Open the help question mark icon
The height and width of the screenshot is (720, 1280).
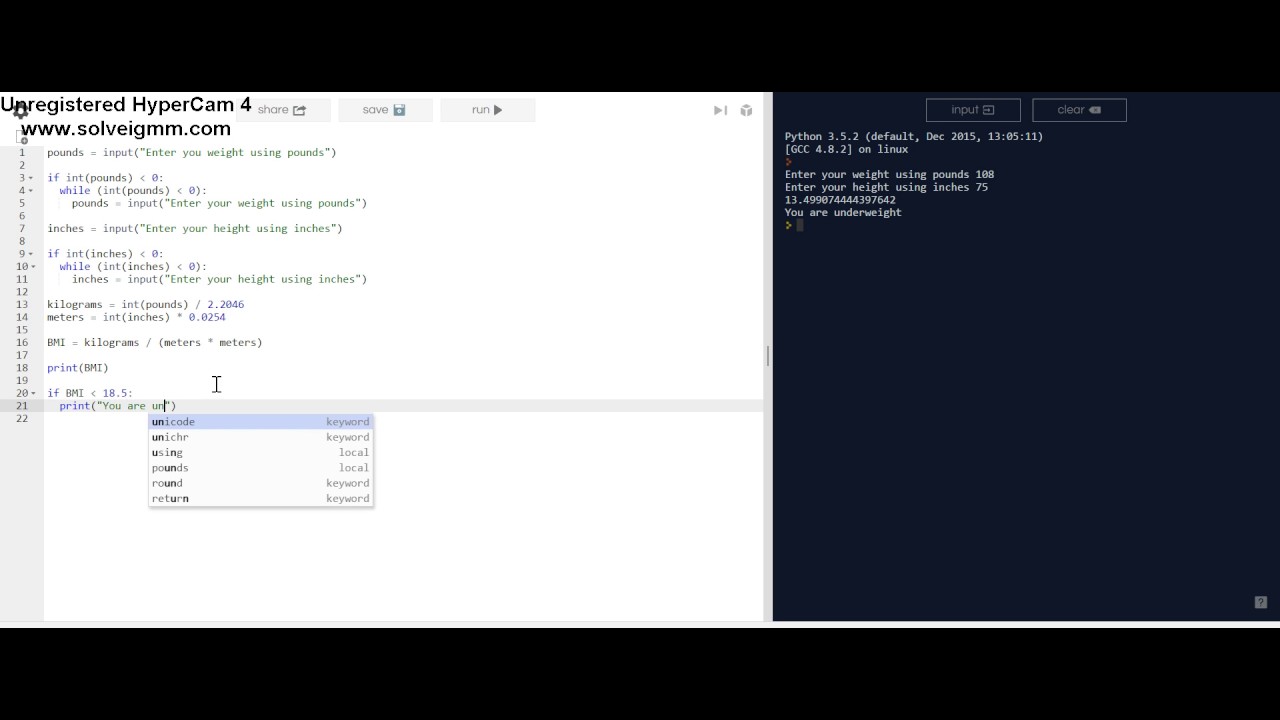pos(1261,602)
